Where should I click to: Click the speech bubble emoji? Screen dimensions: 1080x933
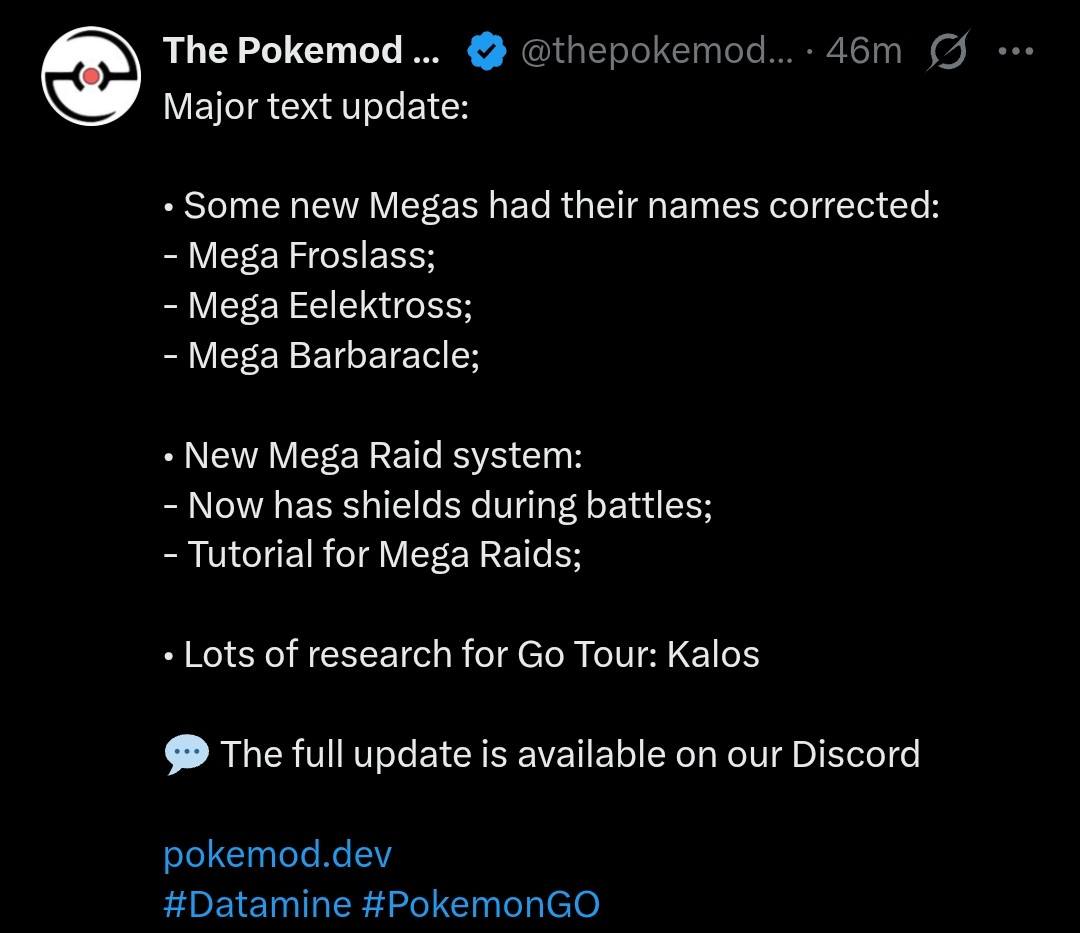(186, 755)
